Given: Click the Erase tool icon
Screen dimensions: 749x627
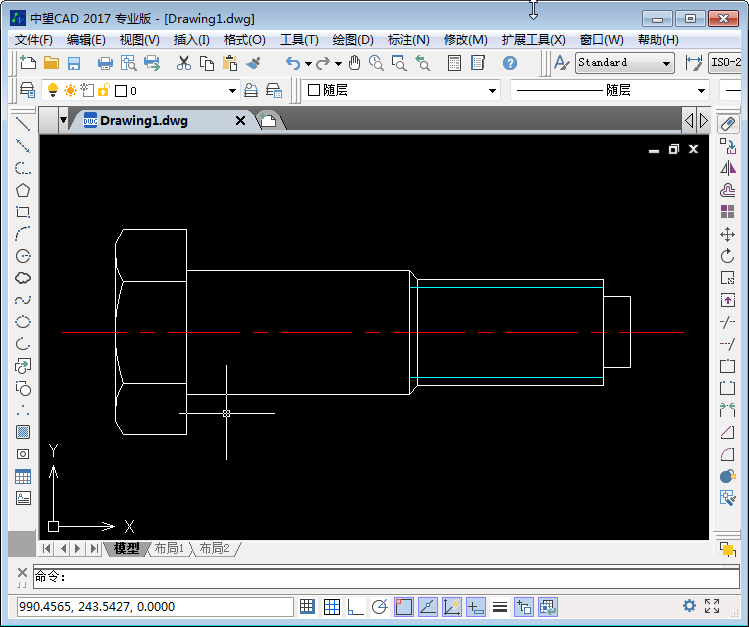Looking at the screenshot, I should (x=728, y=124).
